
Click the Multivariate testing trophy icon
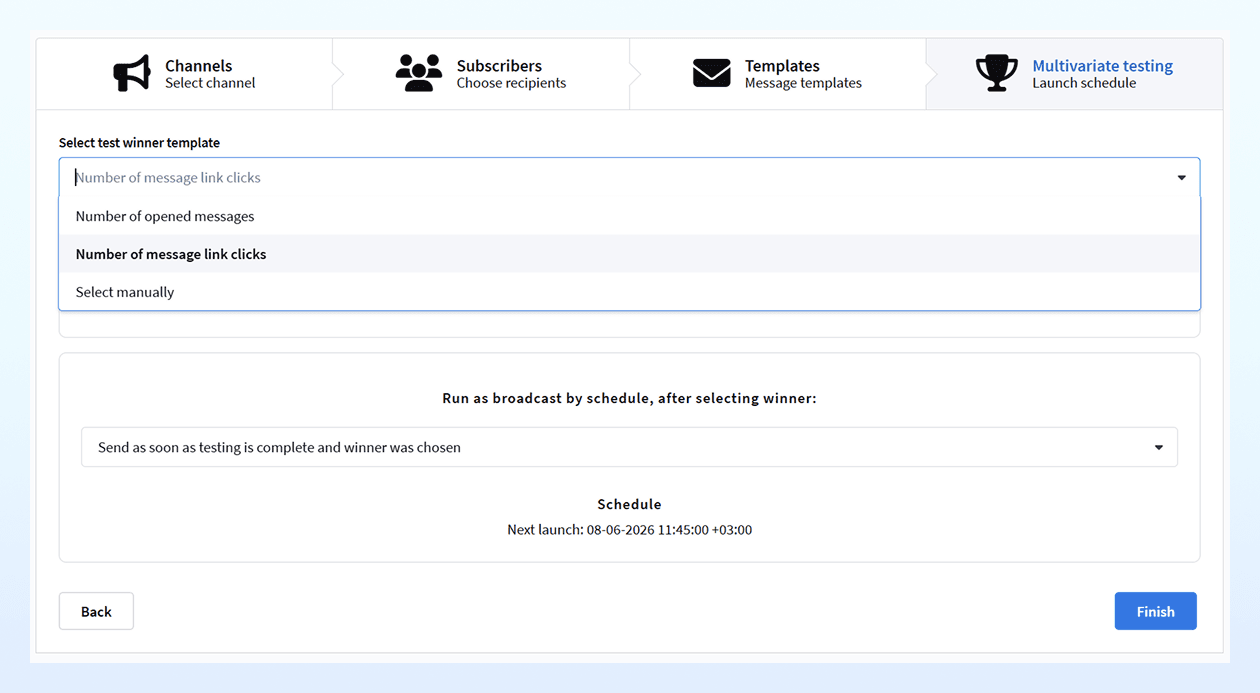(996, 73)
